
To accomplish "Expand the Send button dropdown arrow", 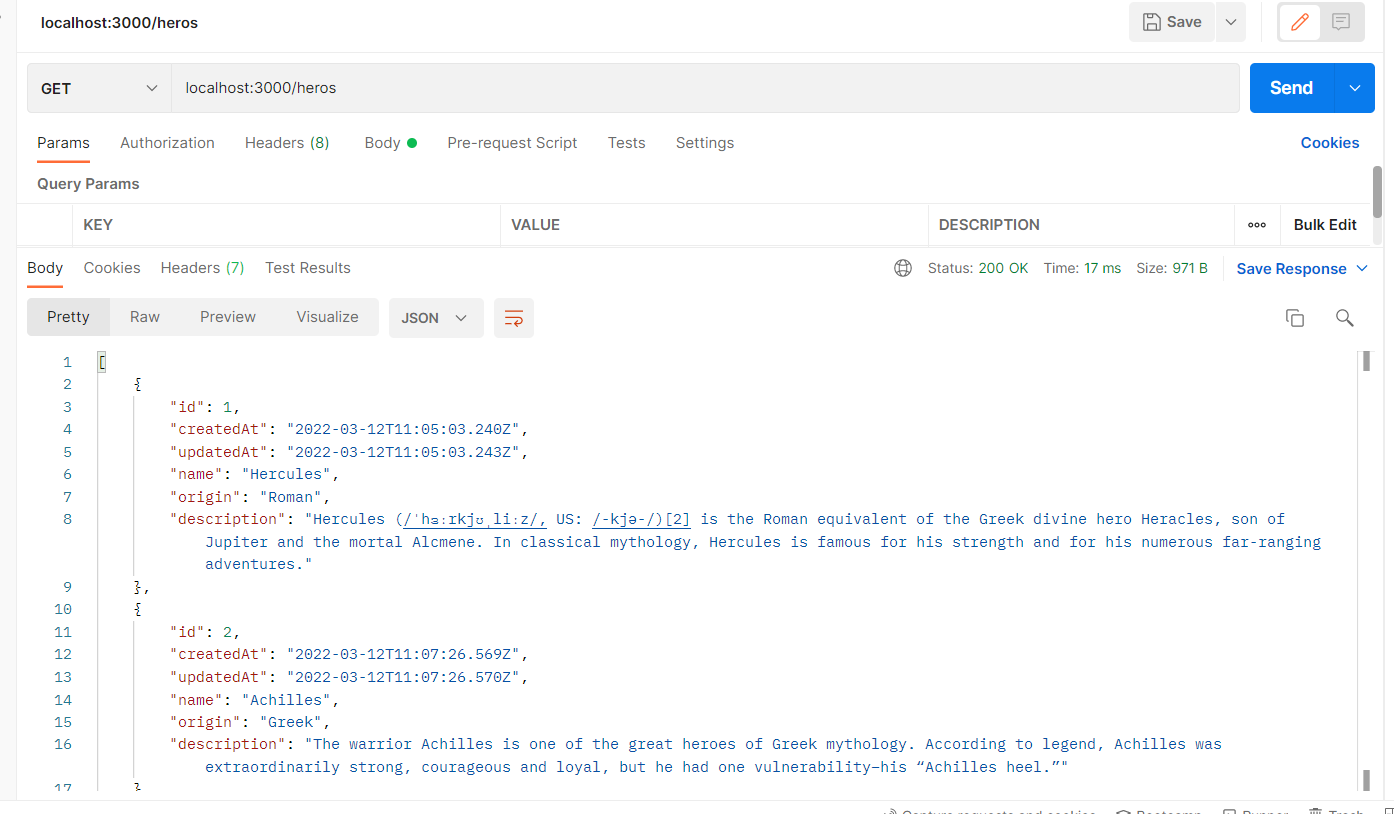I will click(x=1355, y=87).
